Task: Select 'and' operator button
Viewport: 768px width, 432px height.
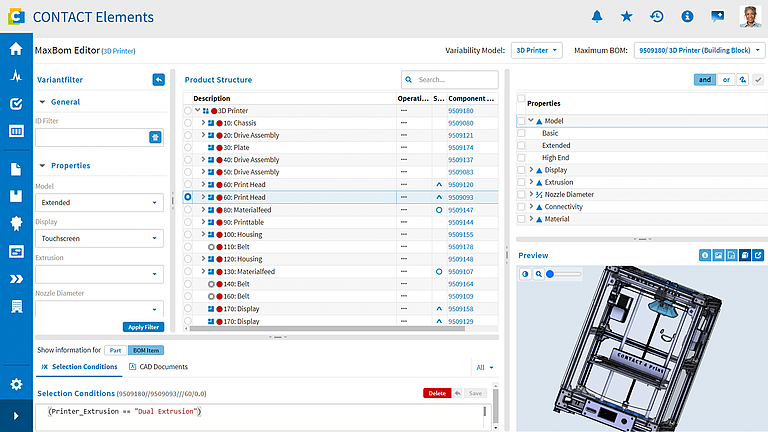Action: click(x=704, y=79)
